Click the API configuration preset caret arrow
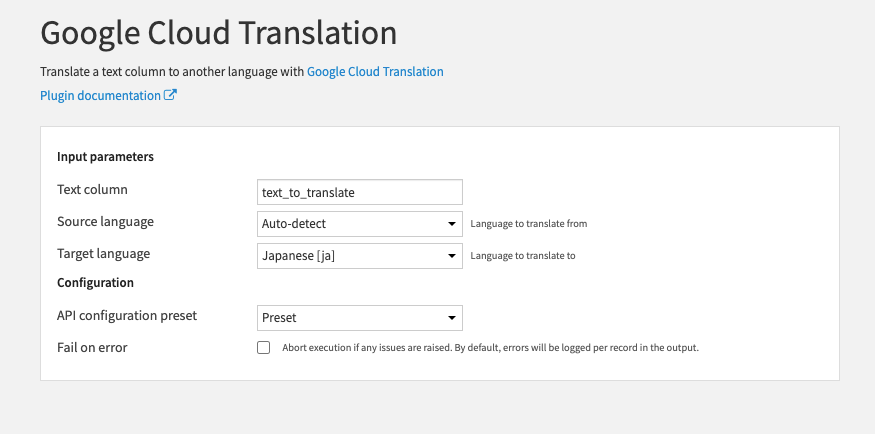 pos(451,318)
